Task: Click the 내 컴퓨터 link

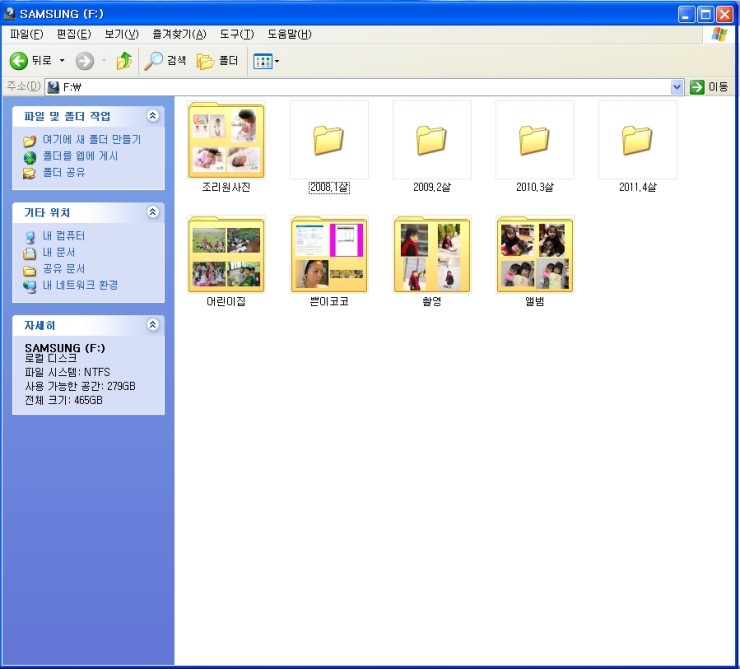Action: click(63, 236)
